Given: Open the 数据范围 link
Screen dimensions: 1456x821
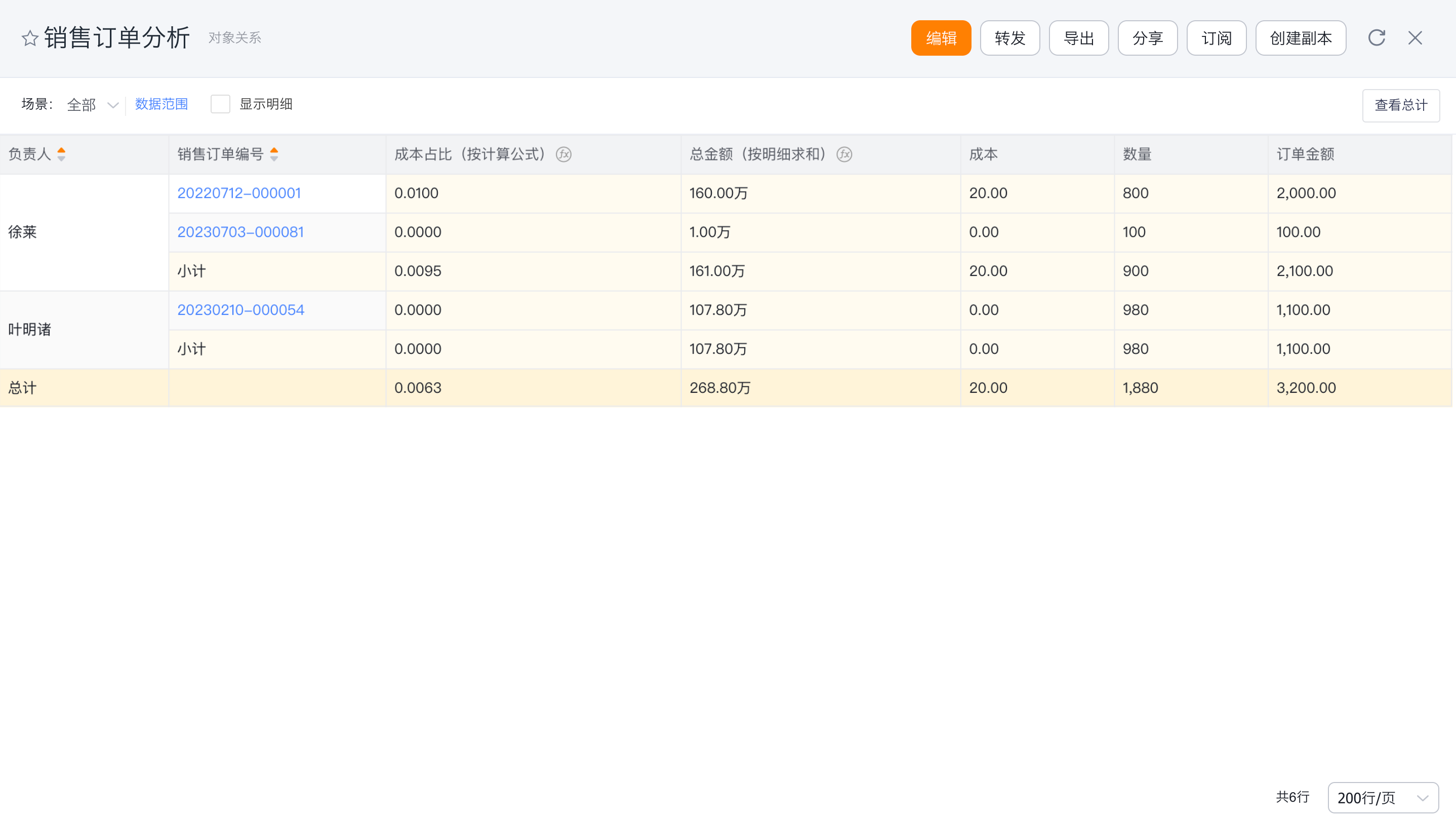Looking at the screenshot, I should pyautogui.click(x=161, y=104).
